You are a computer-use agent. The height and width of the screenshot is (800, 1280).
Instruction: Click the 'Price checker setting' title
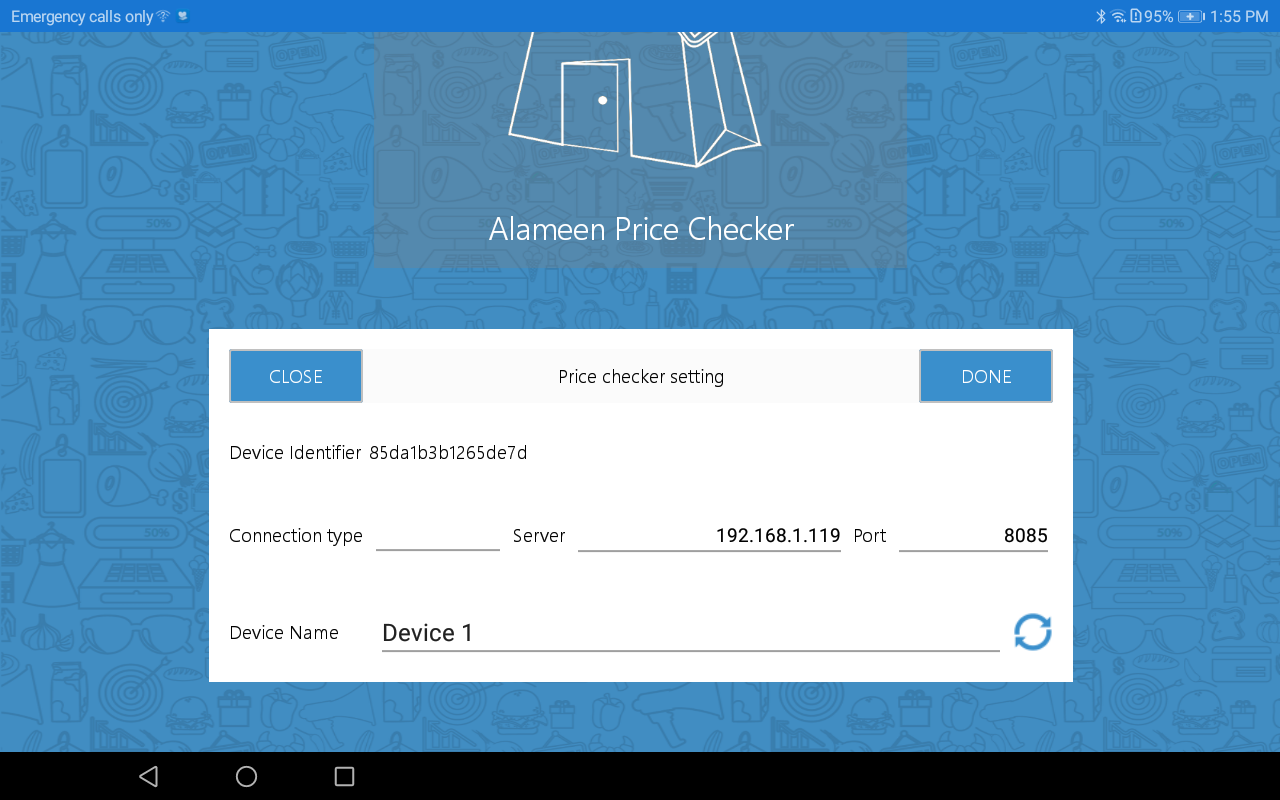coord(641,377)
